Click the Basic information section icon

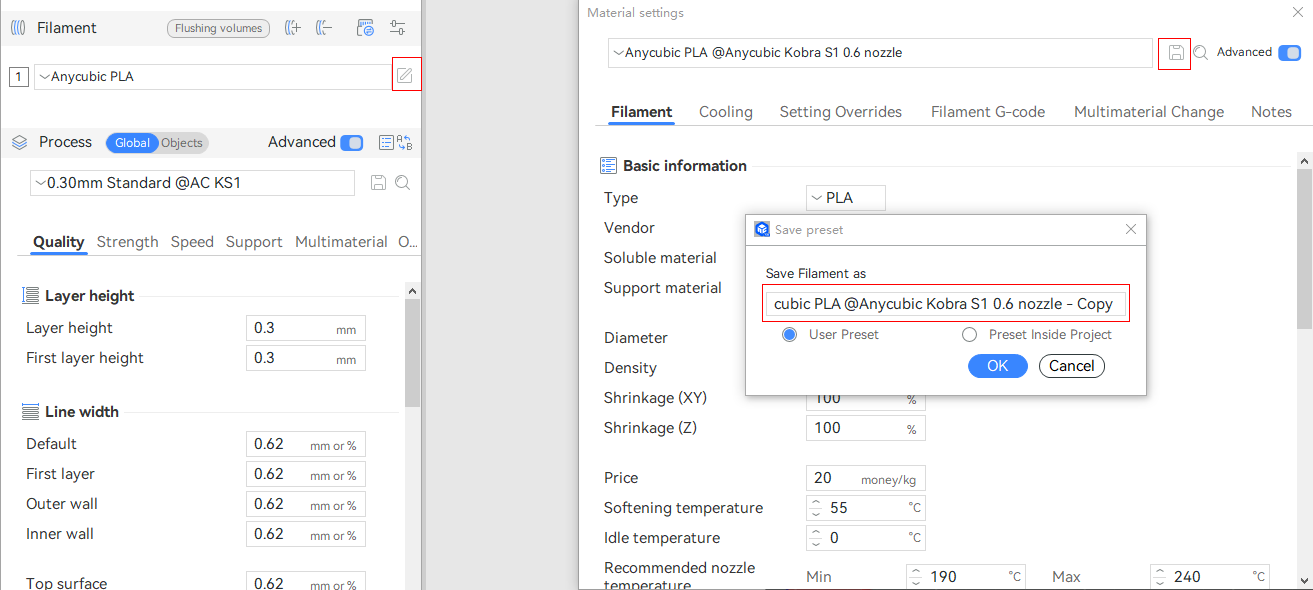point(608,166)
